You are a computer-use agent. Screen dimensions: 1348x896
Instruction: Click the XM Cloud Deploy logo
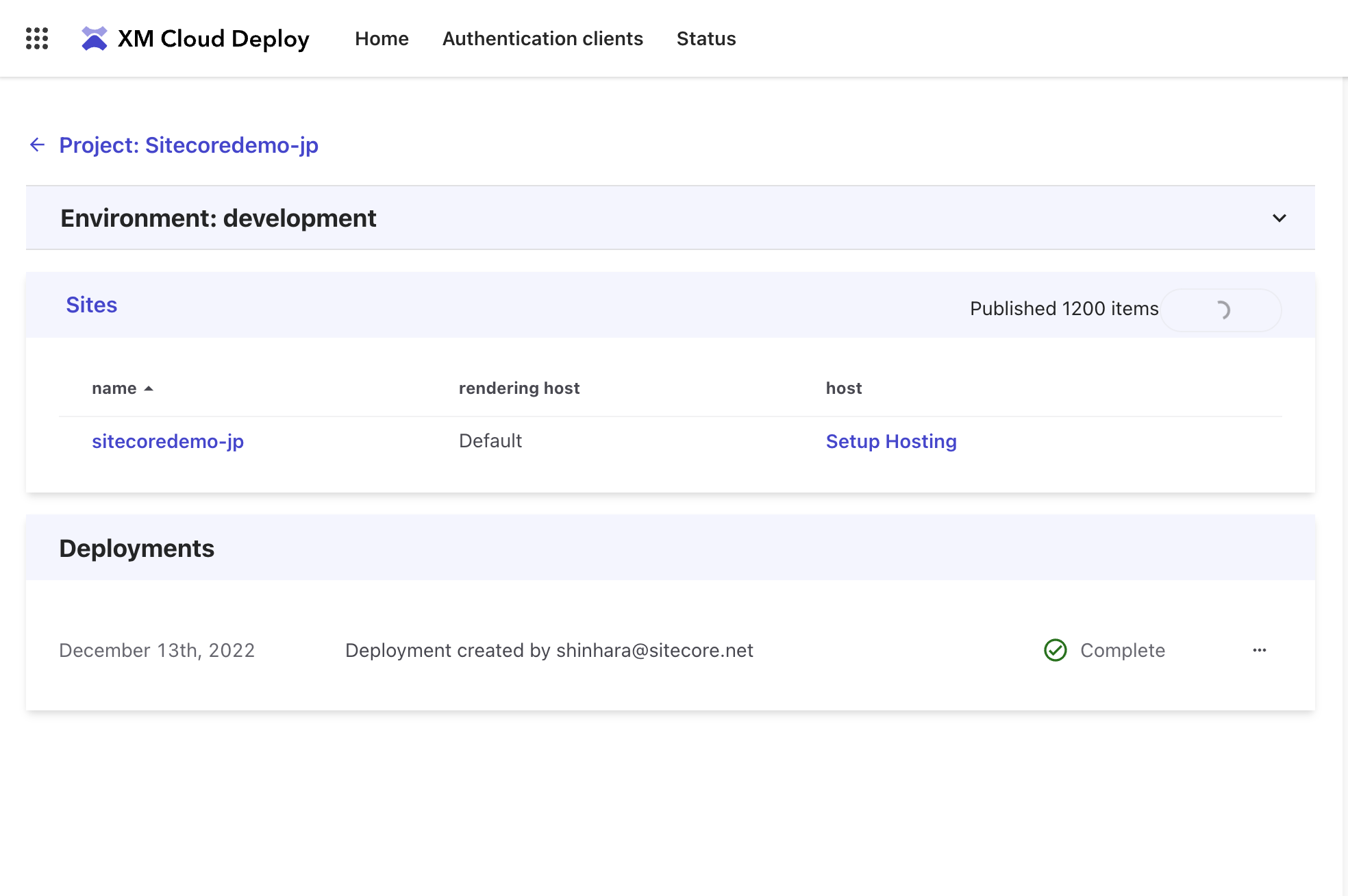pos(95,38)
